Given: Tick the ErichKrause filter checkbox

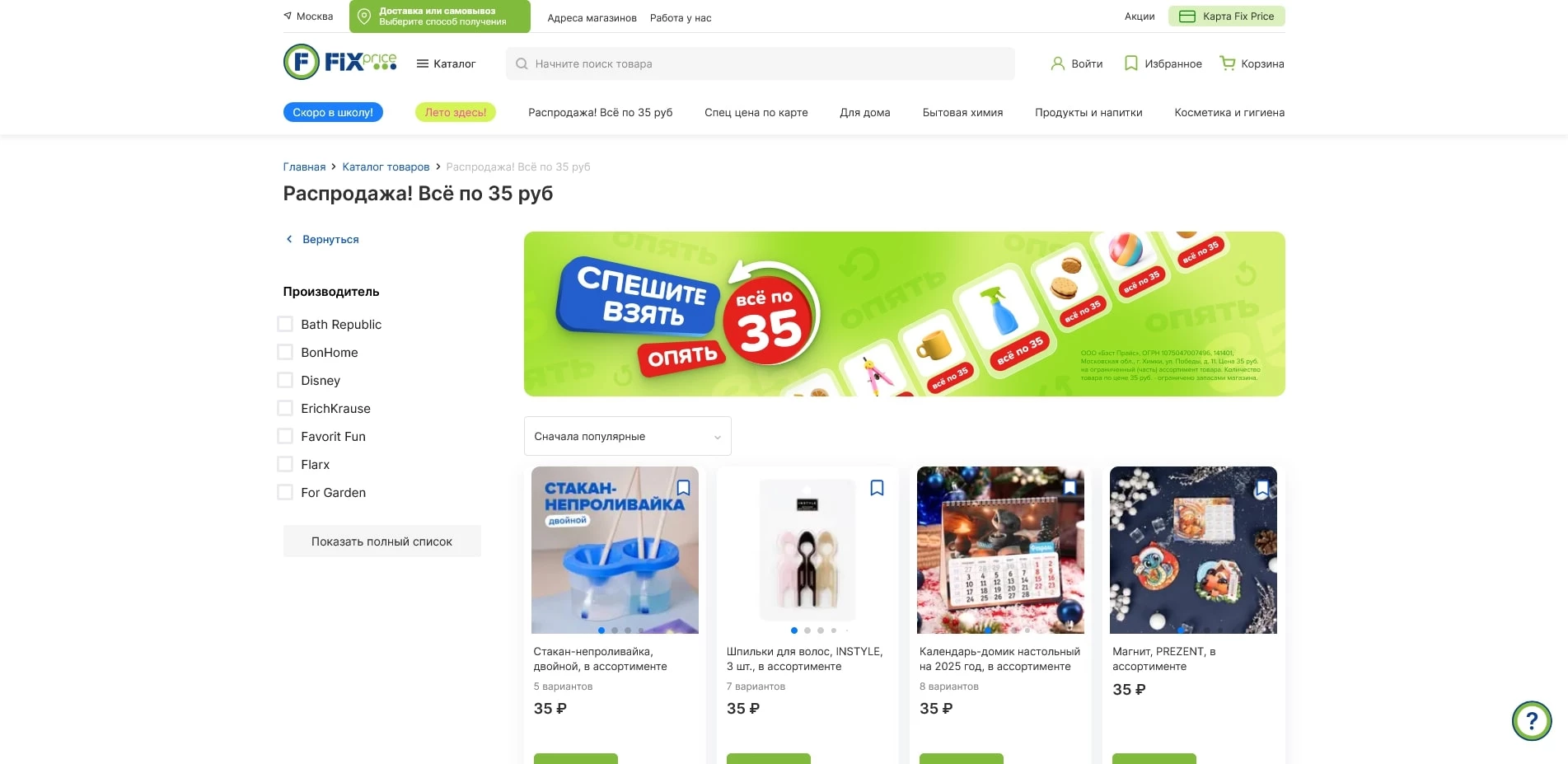Looking at the screenshot, I should click(285, 408).
